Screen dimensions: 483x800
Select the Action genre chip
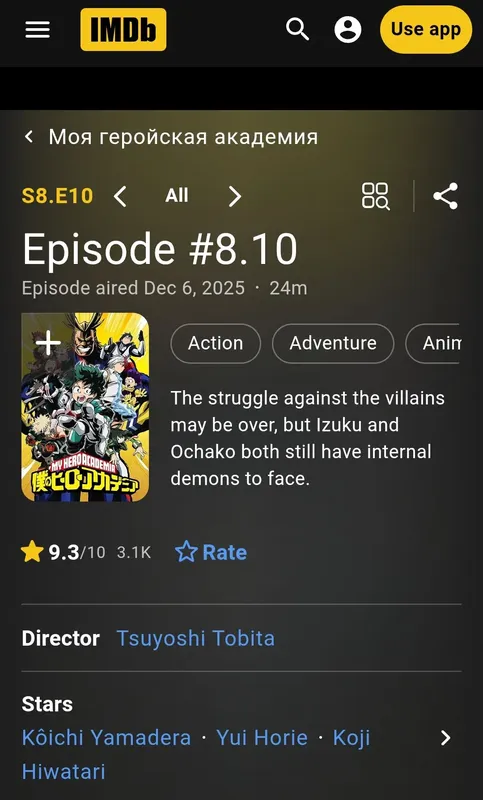click(x=216, y=343)
